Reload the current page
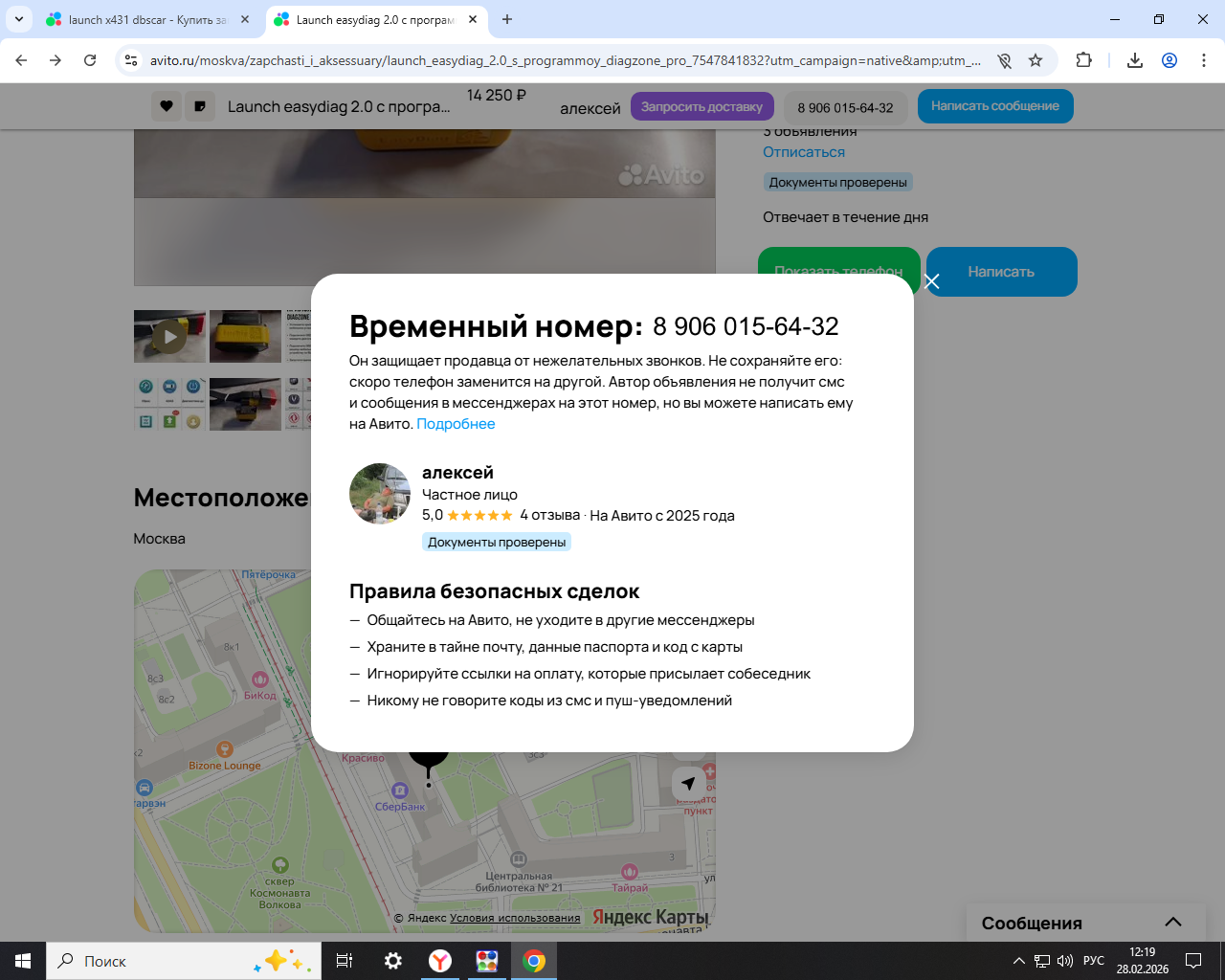Viewport: 1225px width, 980px height. pyautogui.click(x=90, y=60)
